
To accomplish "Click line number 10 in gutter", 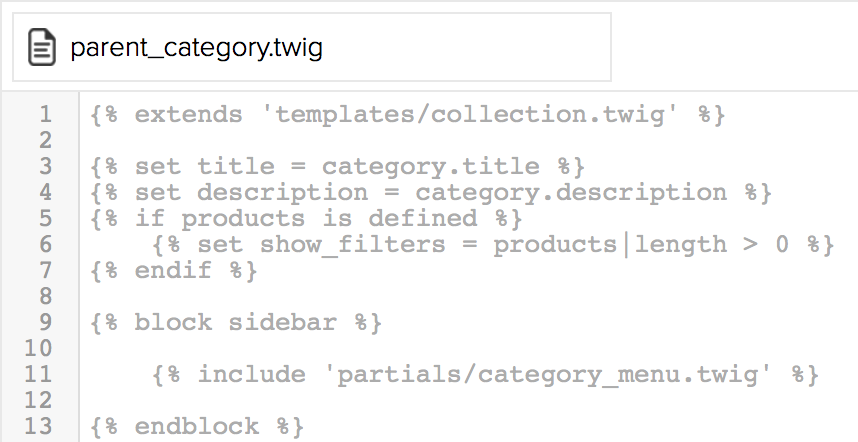I will (38, 348).
